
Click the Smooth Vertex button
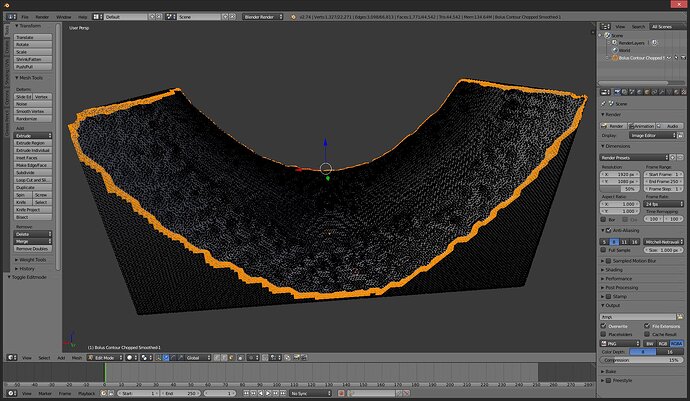click(33, 111)
